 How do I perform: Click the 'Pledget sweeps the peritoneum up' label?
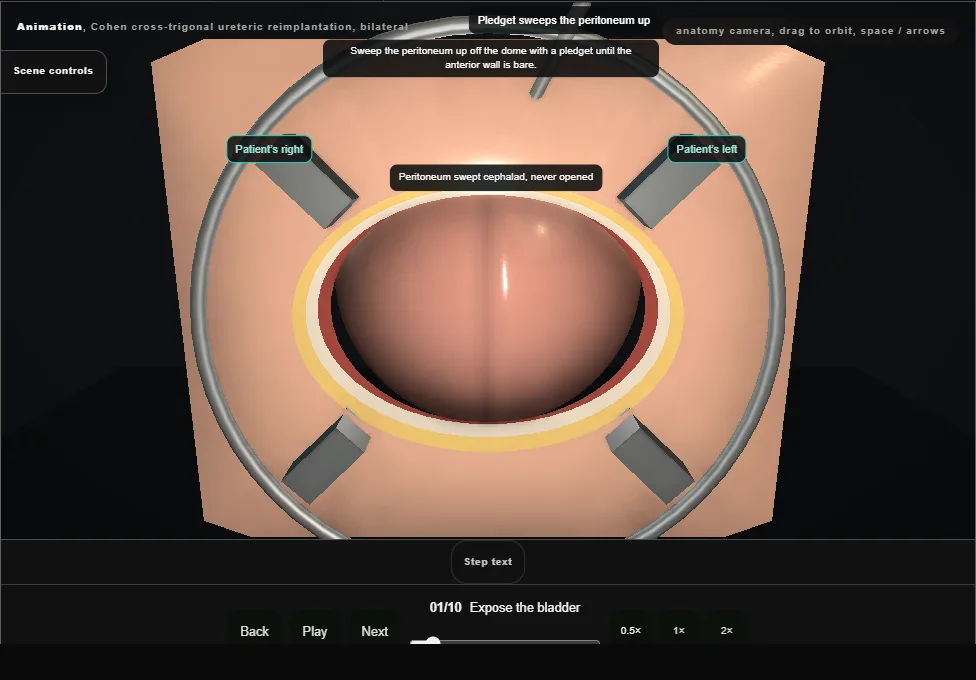click(x=563, y=21)
